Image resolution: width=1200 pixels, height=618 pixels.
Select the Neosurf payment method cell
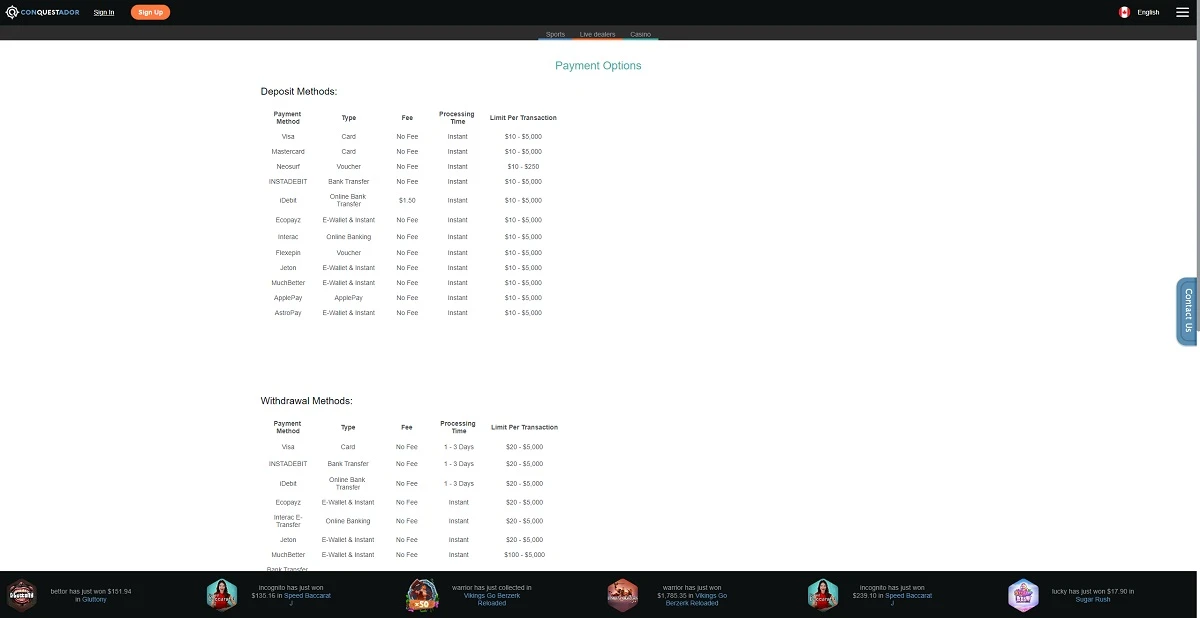pyautogui.click(x=288, y=166)
